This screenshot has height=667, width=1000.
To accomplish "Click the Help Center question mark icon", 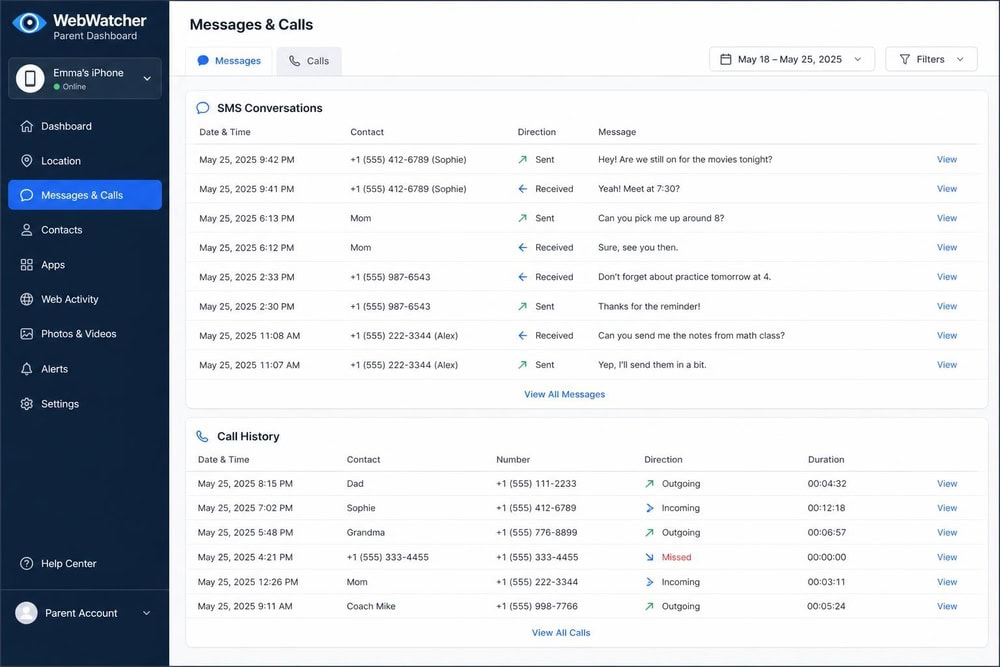I will 27,563.
